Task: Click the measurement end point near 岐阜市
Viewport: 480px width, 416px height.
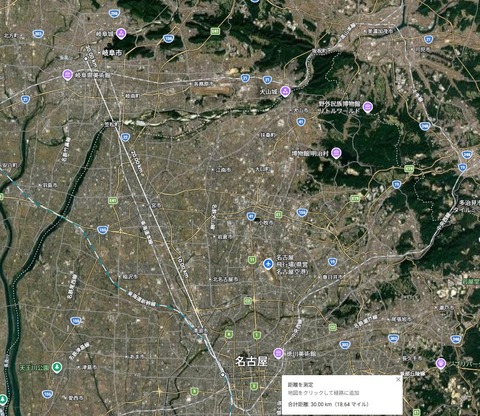Action: [86, 58]
